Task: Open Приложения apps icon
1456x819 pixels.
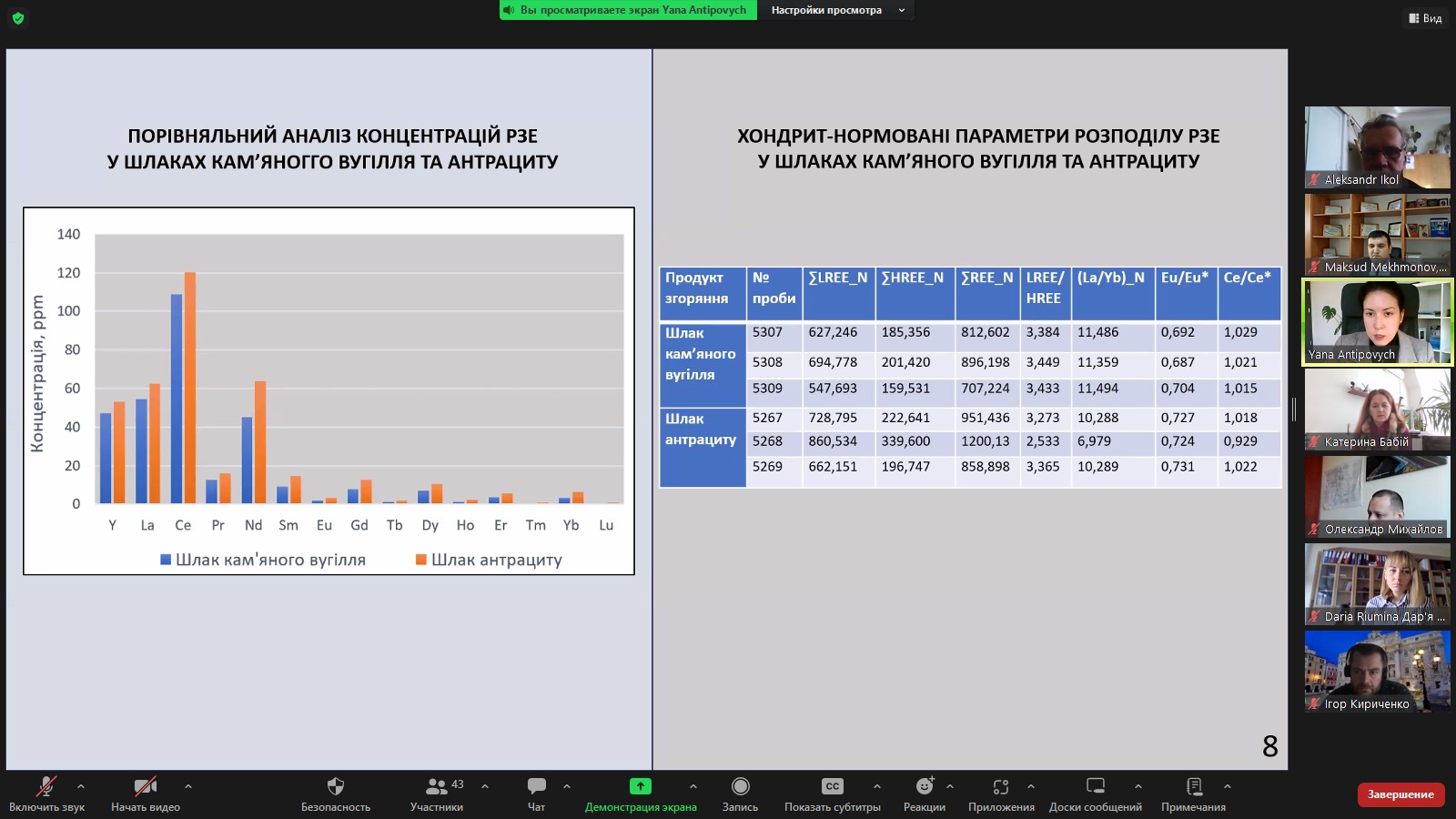Action: click(x=1001, y=787)
